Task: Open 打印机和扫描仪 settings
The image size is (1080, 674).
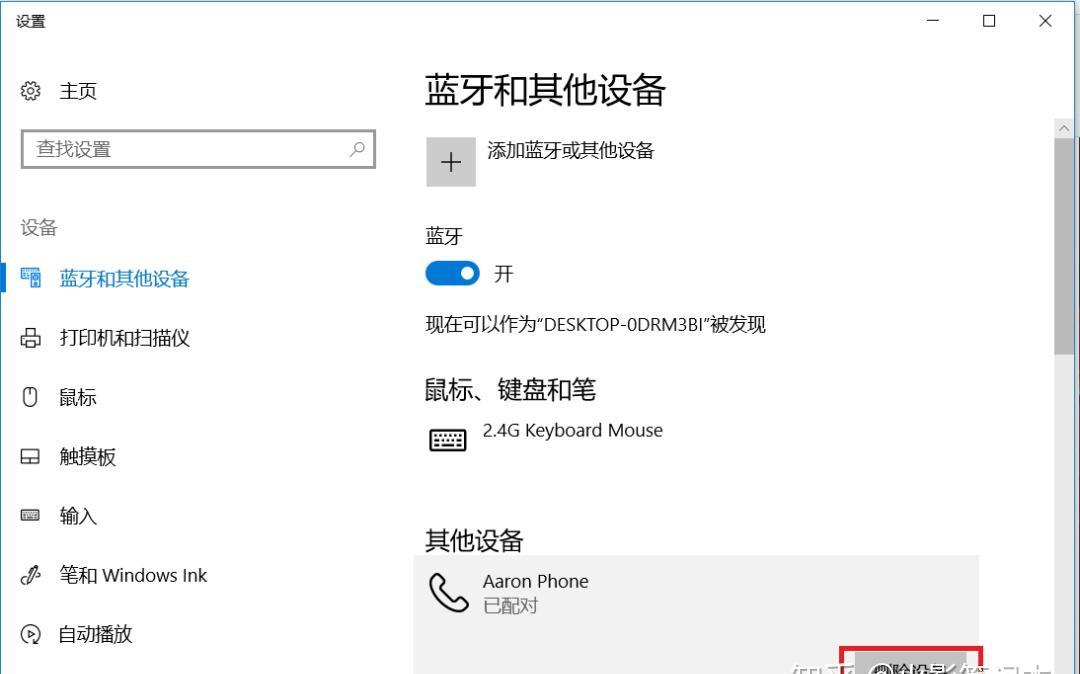Action: pyautogui.click(x=124, y=338)
